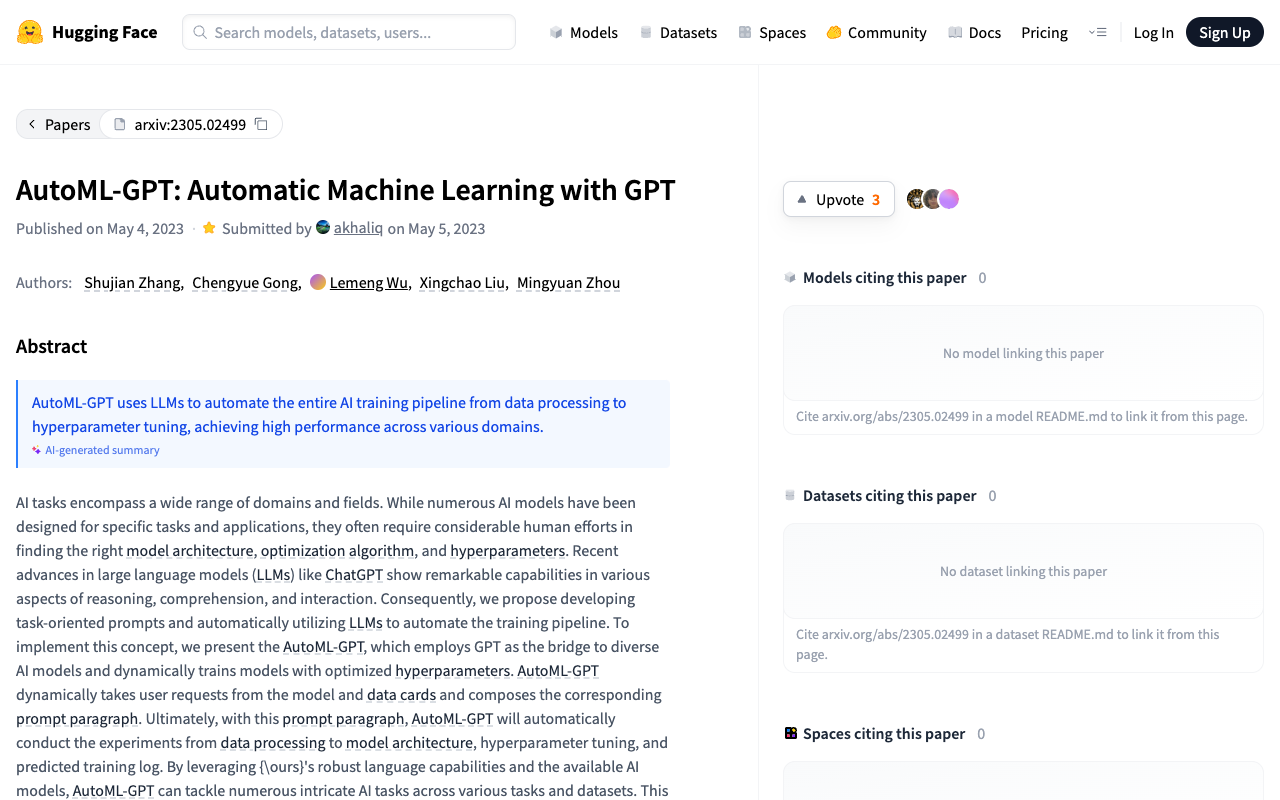The height and width of the screenshot is (800, 1280).
Task: Open the Pricing menu item
Action: pyautogui.click(x=1044, y=32)
